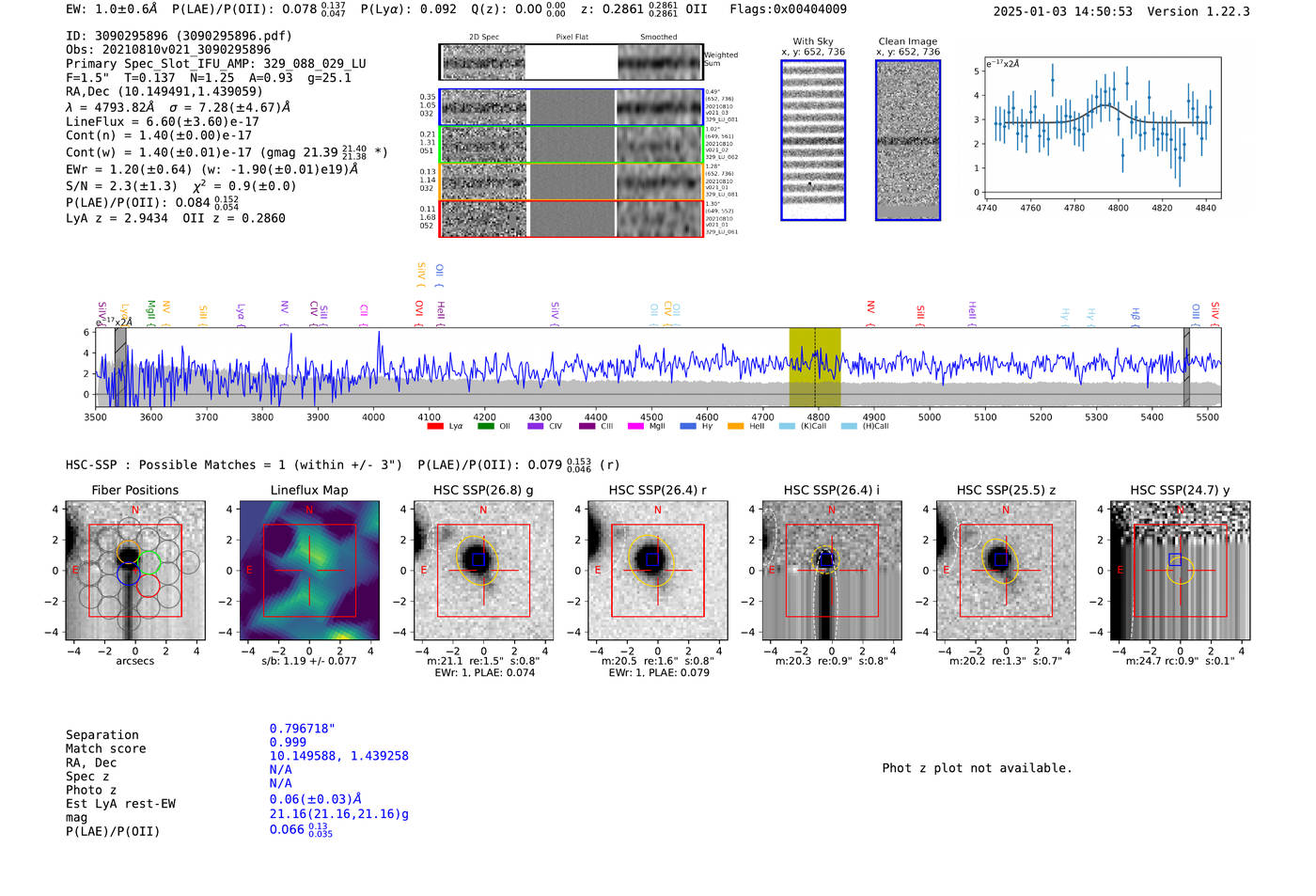Click the 0.999 match score value

(x=288, y=743)
